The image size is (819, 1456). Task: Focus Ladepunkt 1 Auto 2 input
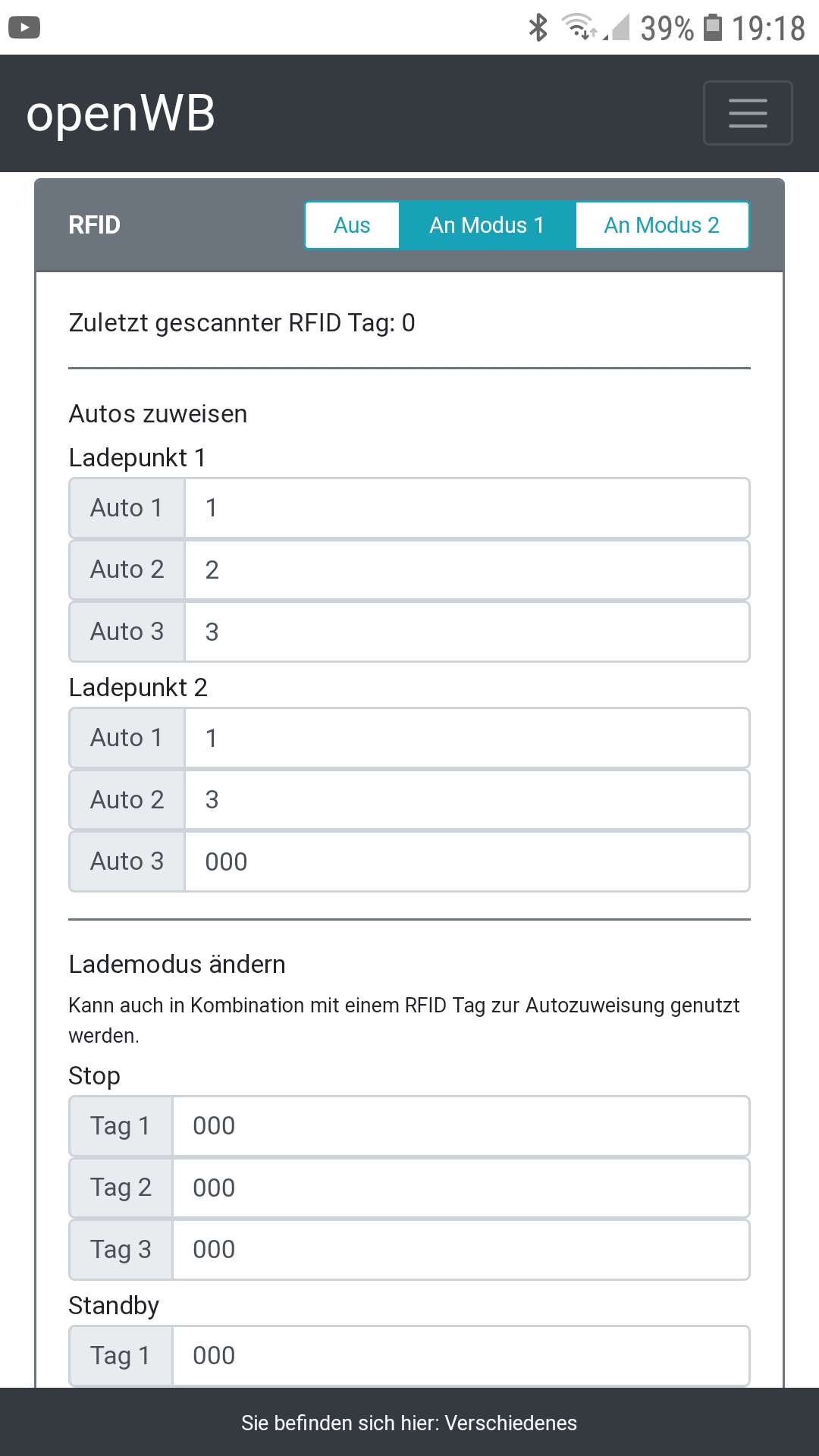coord(466,570)
